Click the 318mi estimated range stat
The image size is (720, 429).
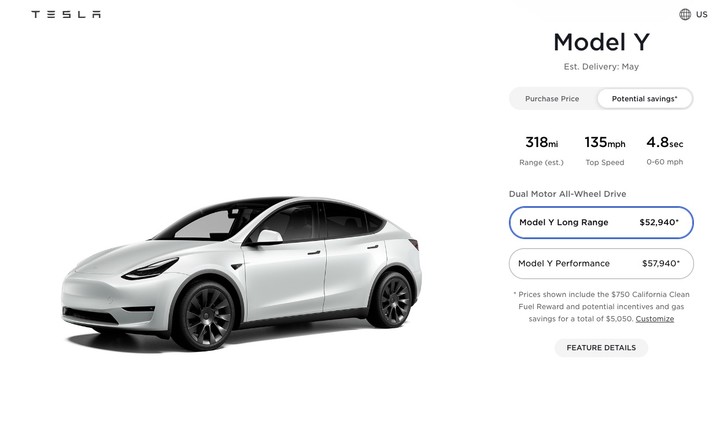(x=541, y=151)
